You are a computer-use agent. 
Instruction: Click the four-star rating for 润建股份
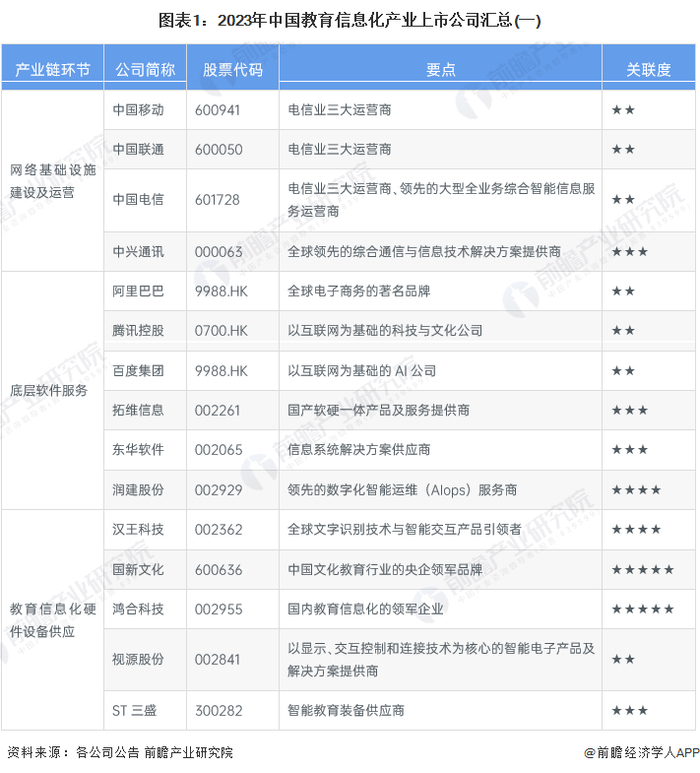pos(636,490)
